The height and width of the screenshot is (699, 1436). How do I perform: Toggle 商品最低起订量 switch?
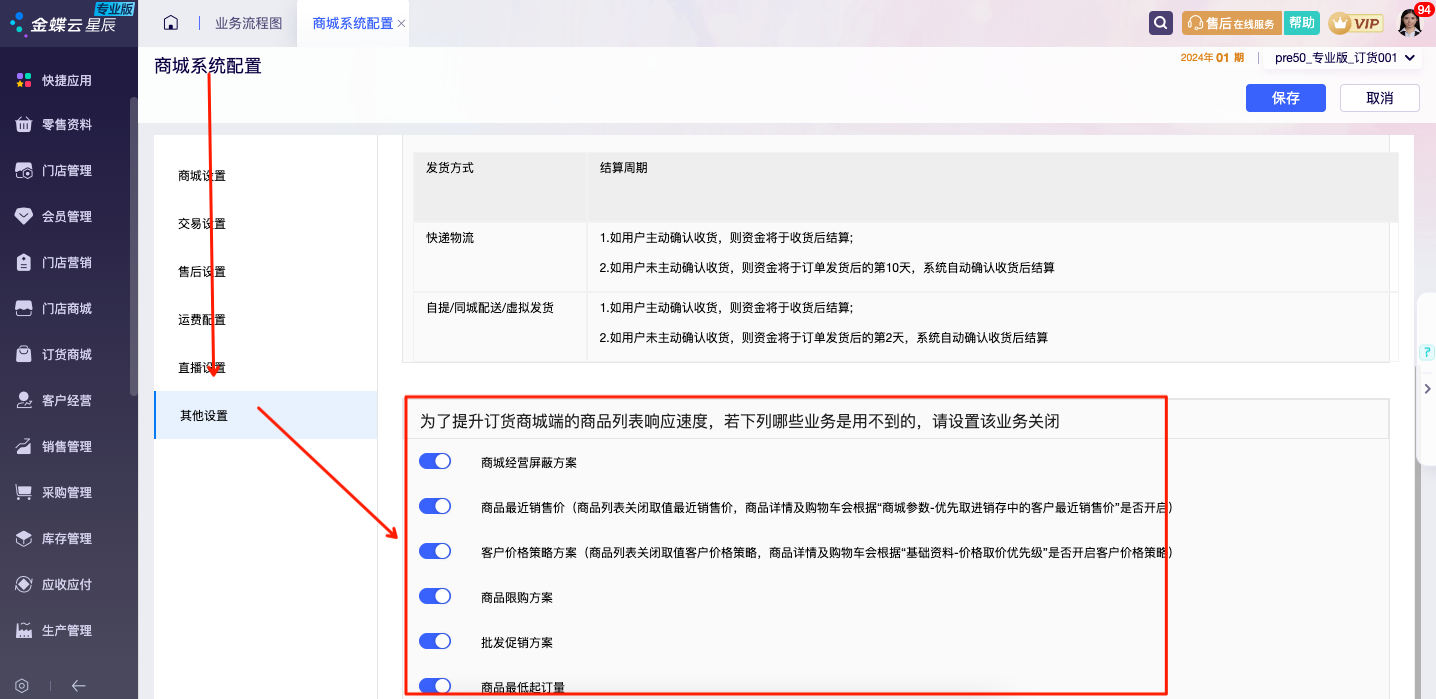435,686
